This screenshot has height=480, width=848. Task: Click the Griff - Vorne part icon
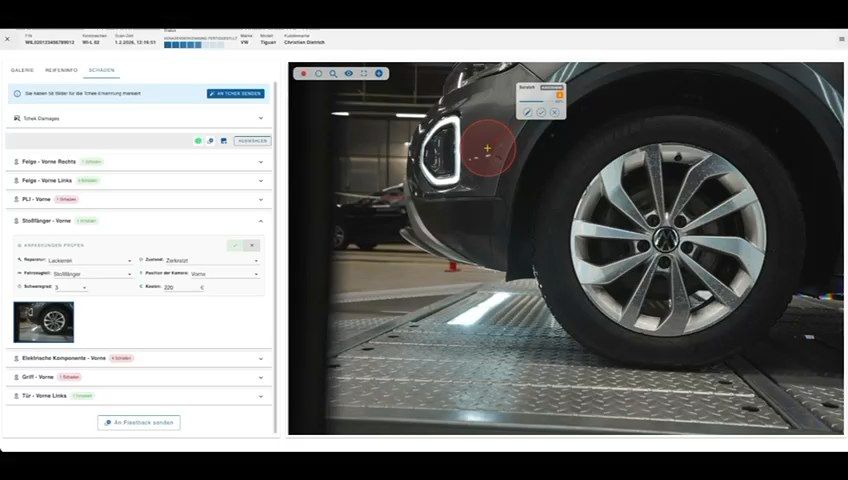coord(16,377)
